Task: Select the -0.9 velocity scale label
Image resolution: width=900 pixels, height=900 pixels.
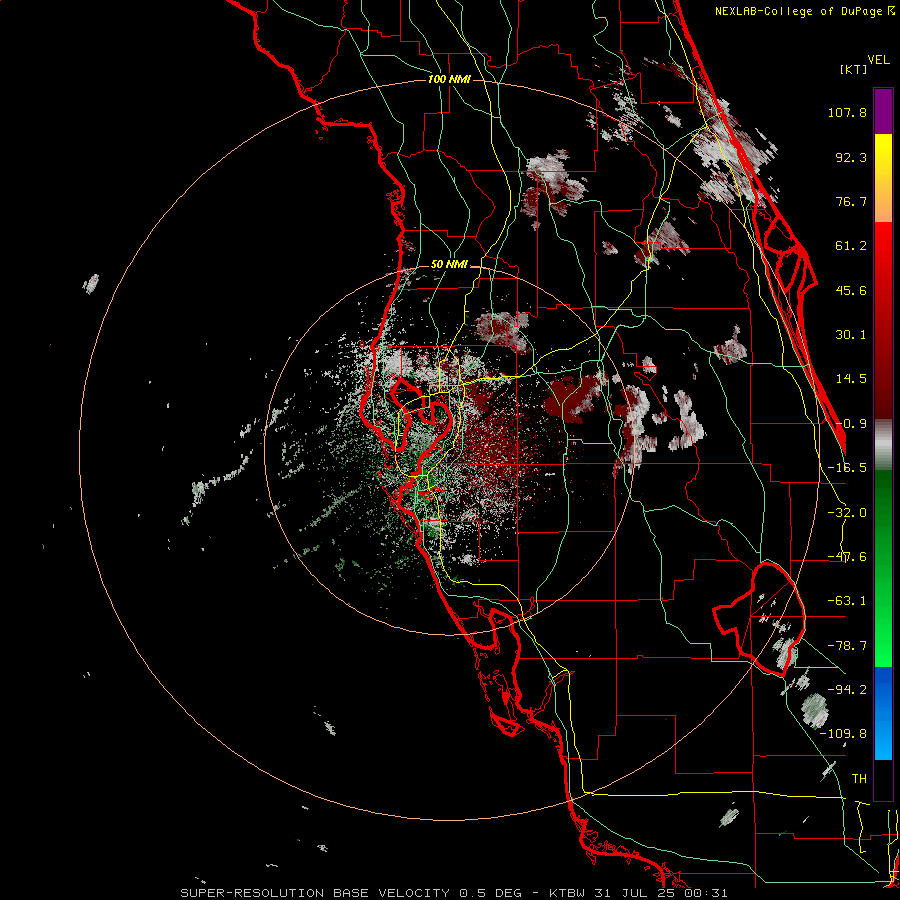Action: pos(851,424)
